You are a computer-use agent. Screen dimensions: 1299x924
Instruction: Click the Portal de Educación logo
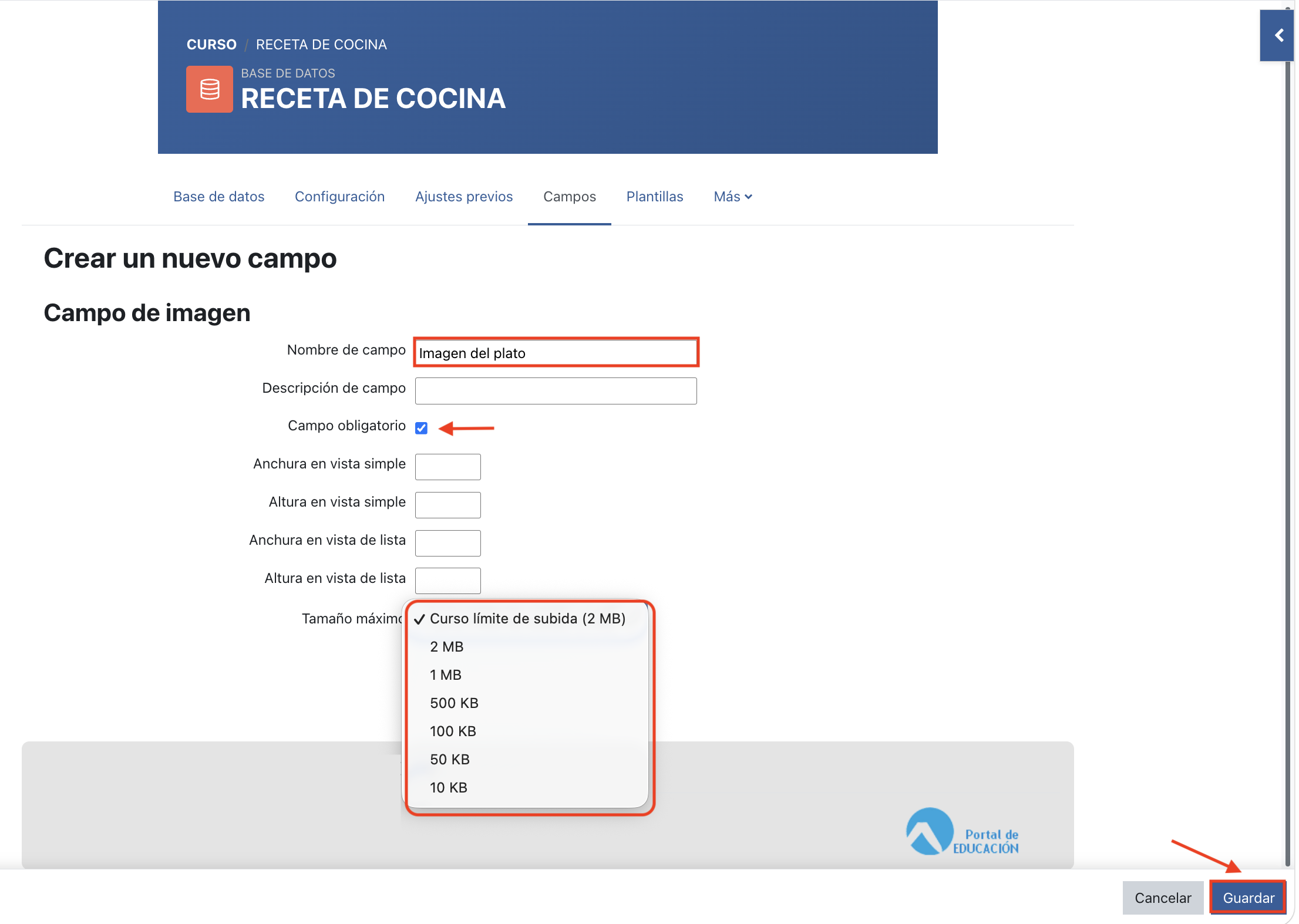(x=962, y=832)
